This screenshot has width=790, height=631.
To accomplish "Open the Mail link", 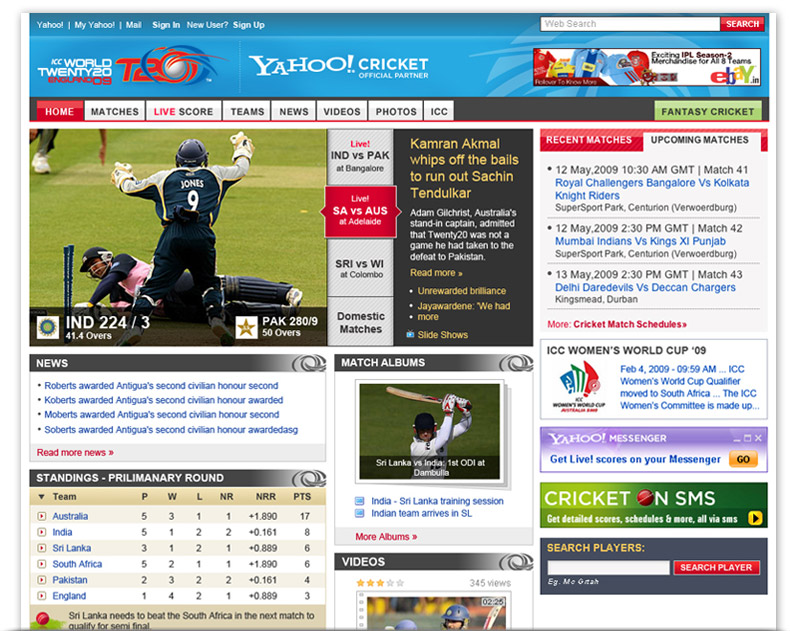I will [134, 25].
